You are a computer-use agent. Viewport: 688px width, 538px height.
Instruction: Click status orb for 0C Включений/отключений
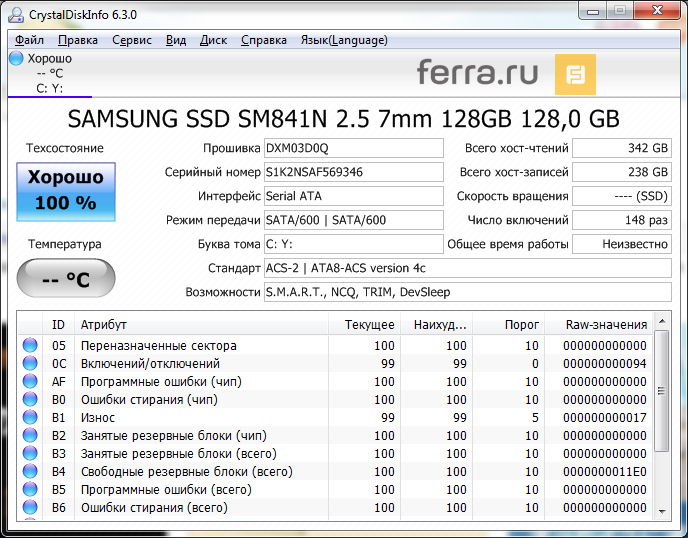(30, 363)
